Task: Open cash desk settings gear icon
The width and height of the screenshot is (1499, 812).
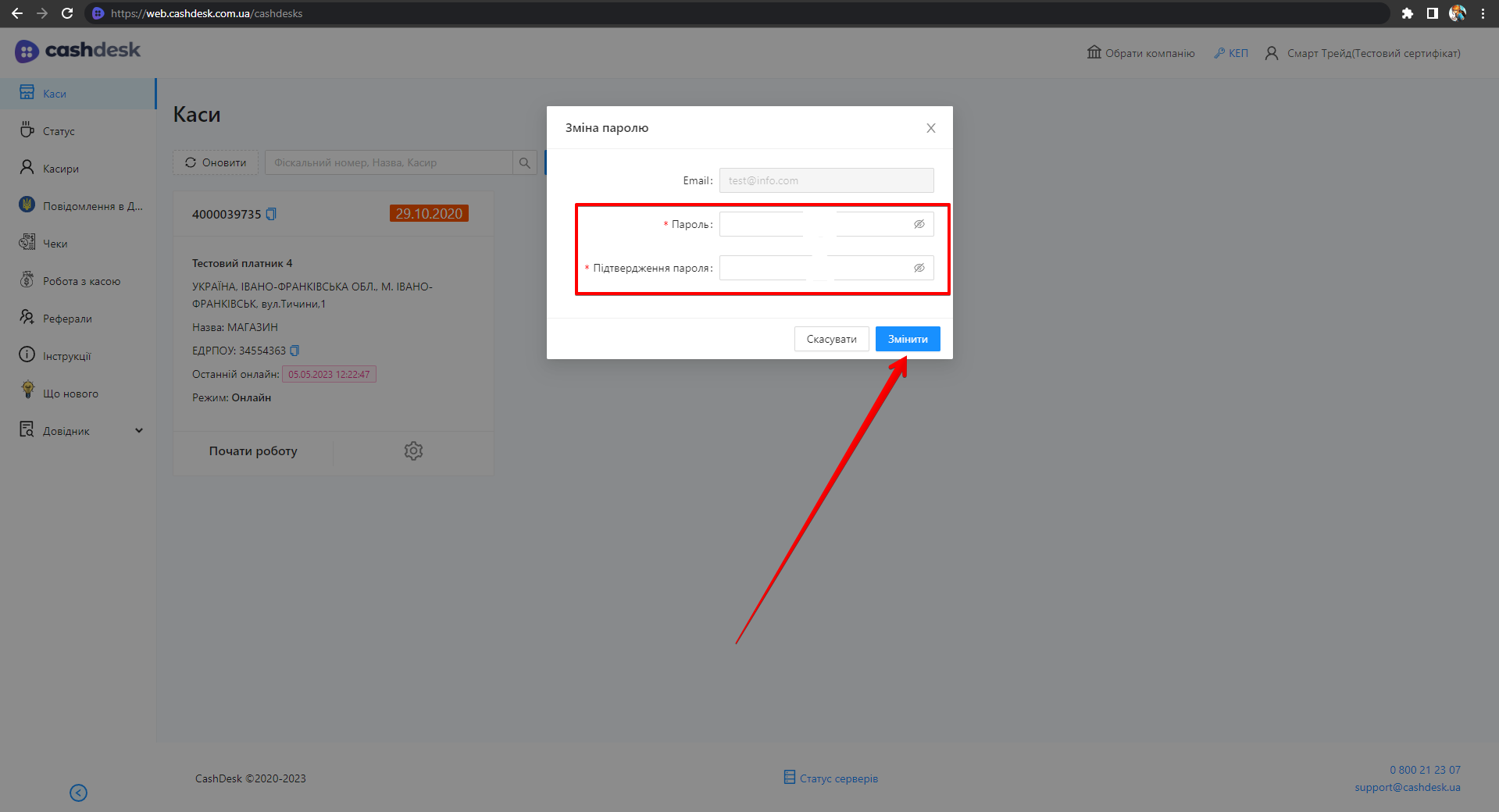Action: pyautogui.click(x=413, y=451)
